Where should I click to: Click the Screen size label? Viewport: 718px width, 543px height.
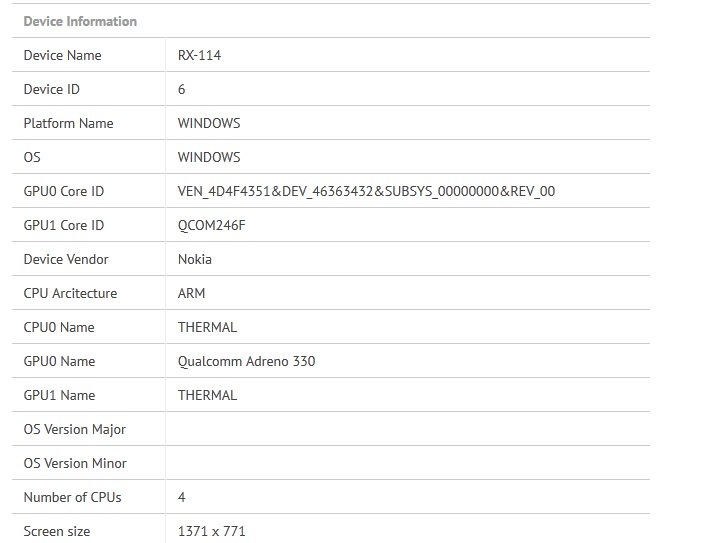point(57,531)
